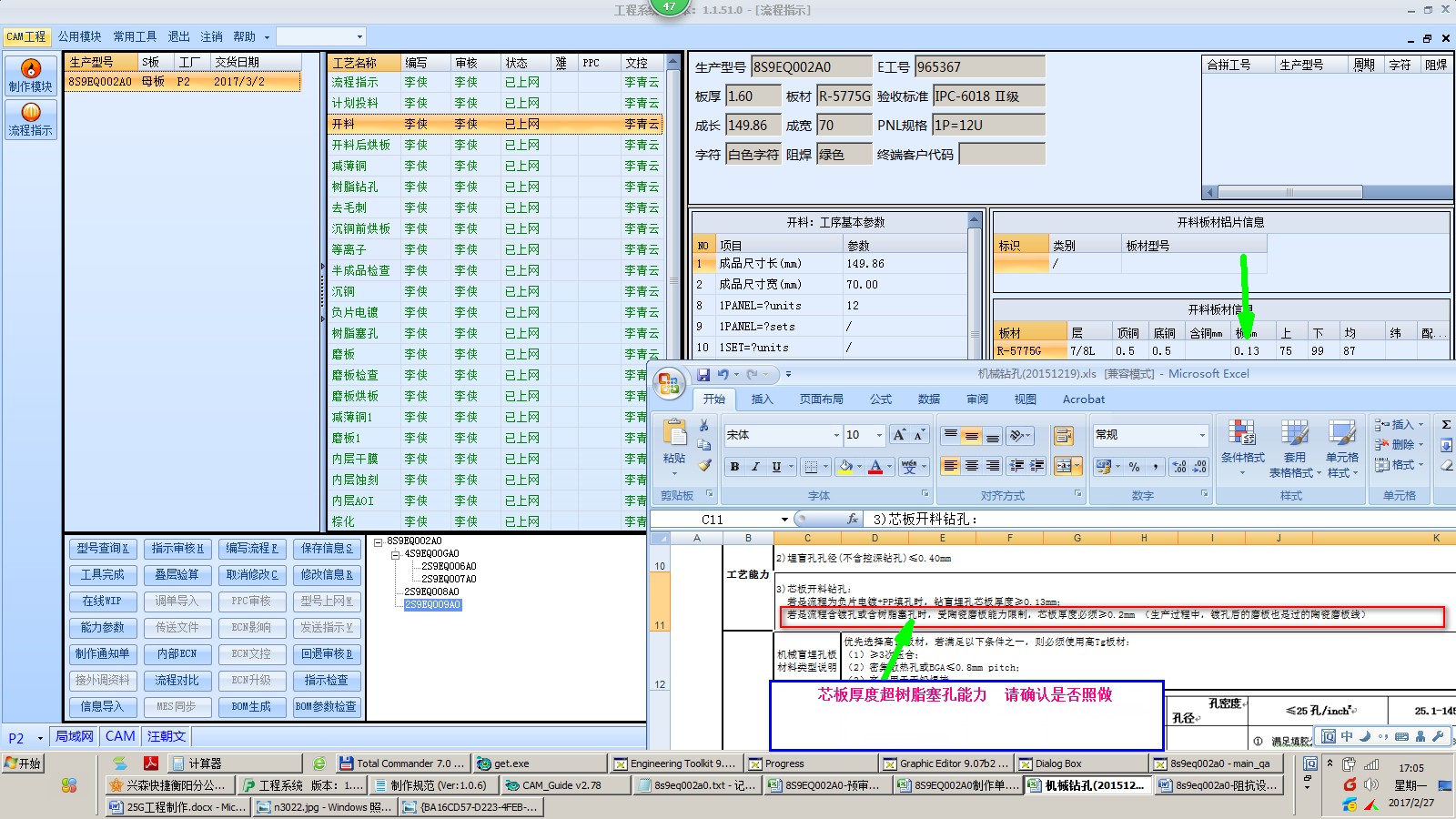Click the Copy icon in Excel clipboard group
Screen dimensions: 1456x819
tap(704, 445)
